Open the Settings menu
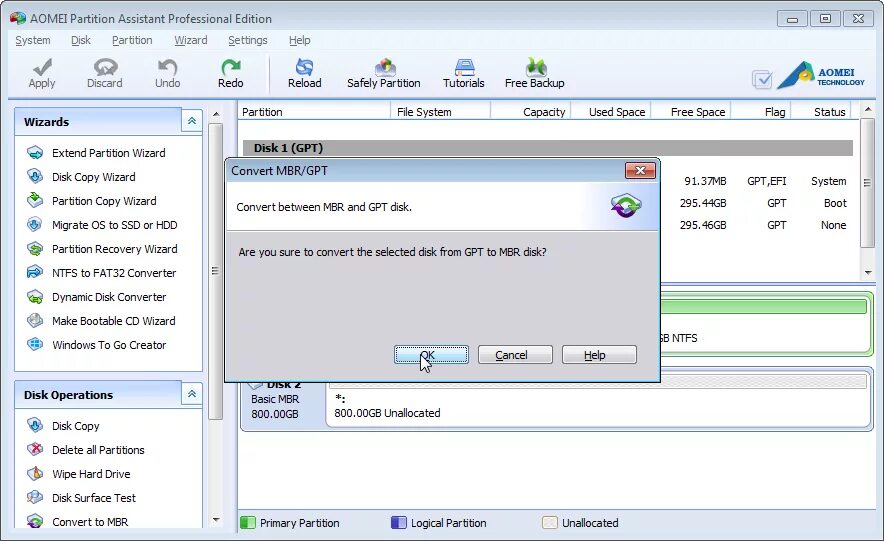 pos(247,40)
